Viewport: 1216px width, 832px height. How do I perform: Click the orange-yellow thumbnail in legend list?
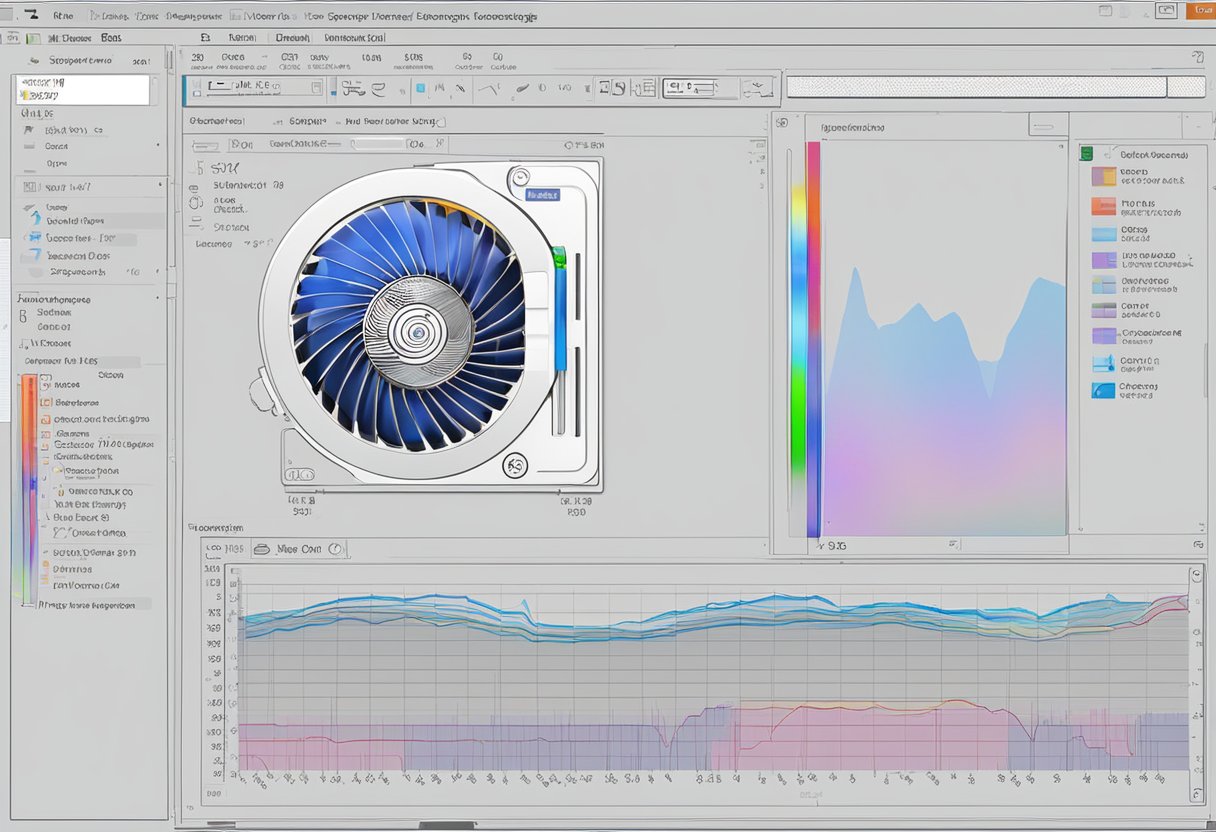click(x=1103, y=177)
